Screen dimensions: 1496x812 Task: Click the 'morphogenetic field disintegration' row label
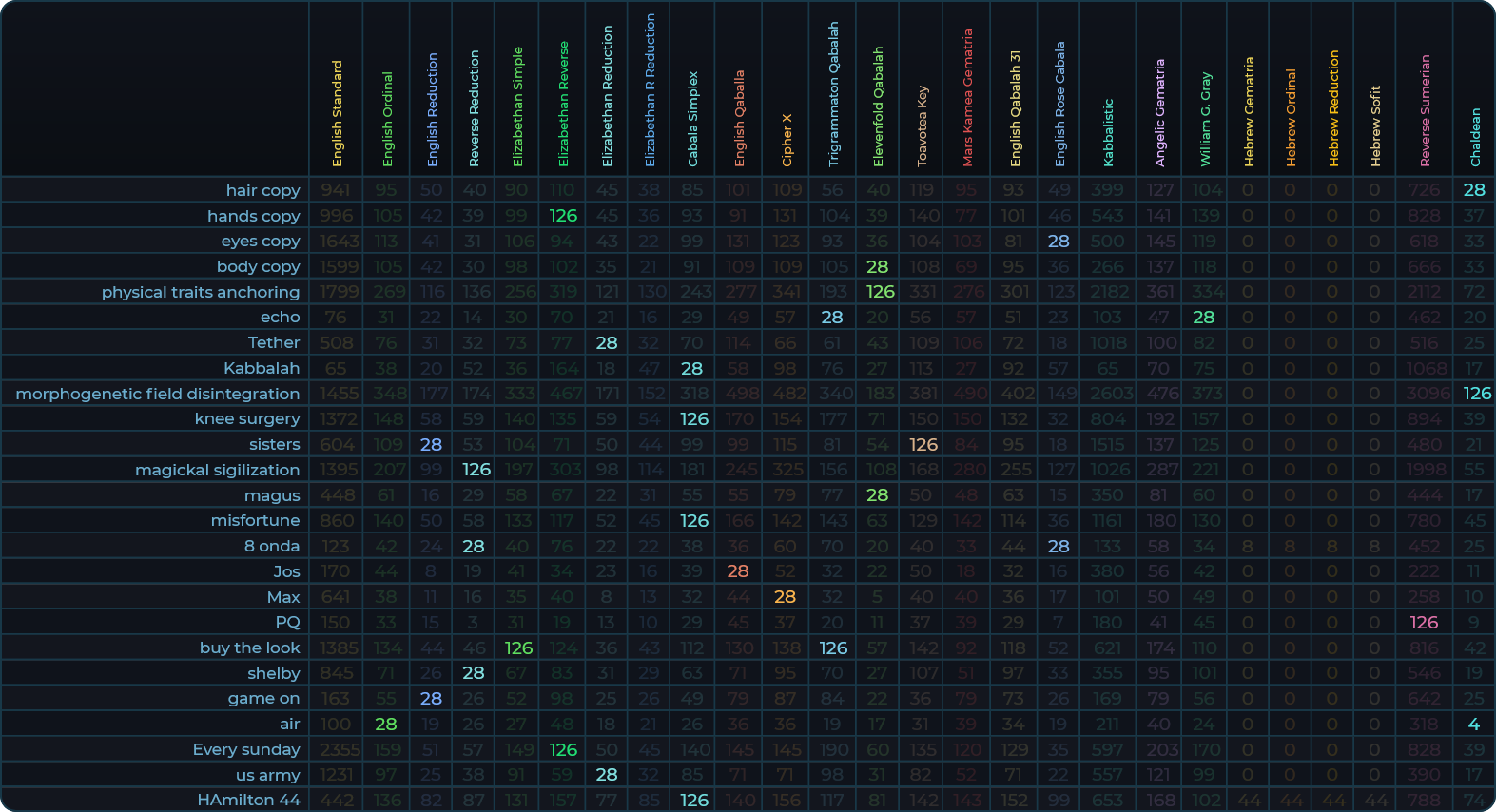tap(157, 394)
